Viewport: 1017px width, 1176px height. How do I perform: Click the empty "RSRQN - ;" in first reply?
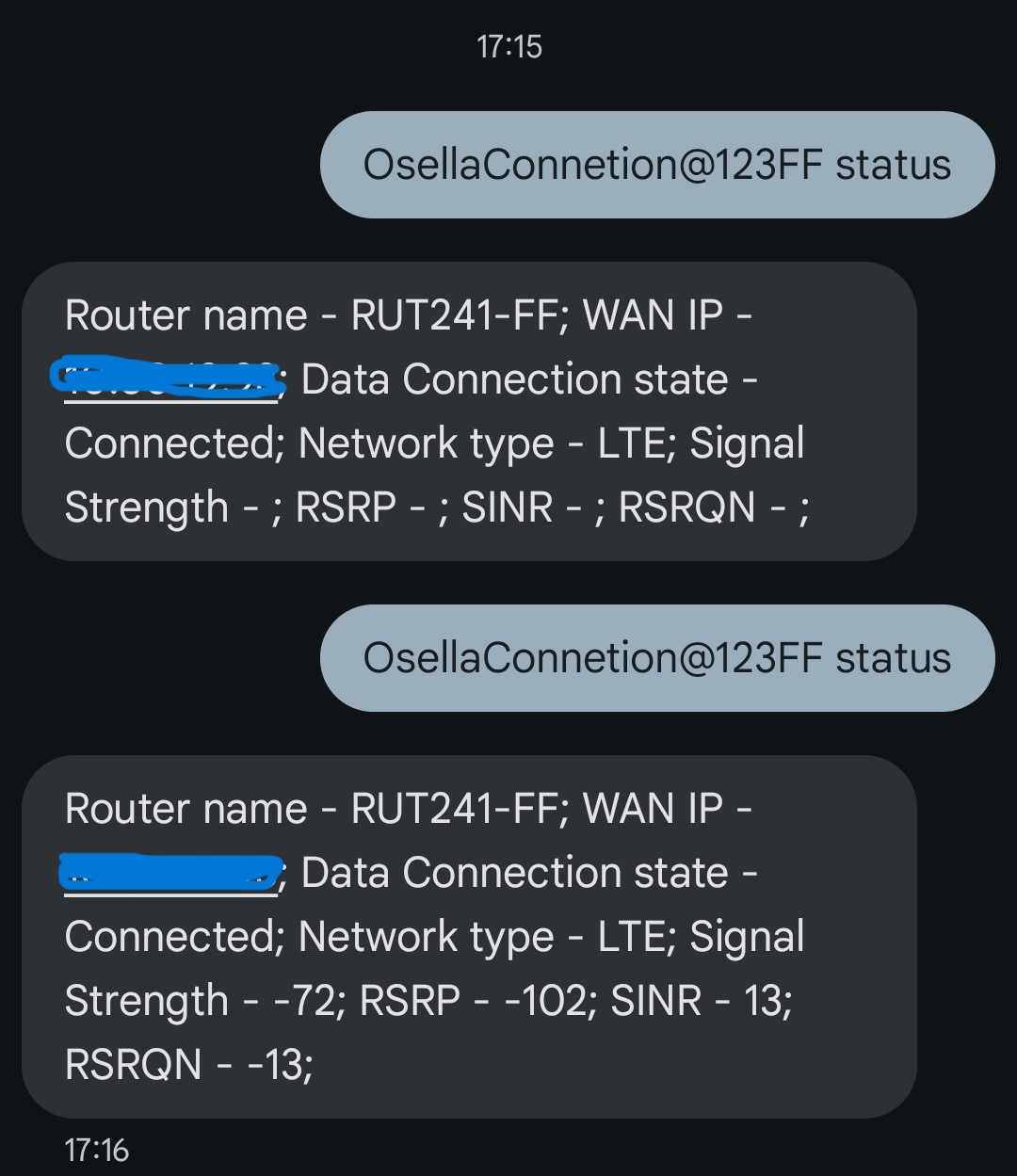pos(713,507)
